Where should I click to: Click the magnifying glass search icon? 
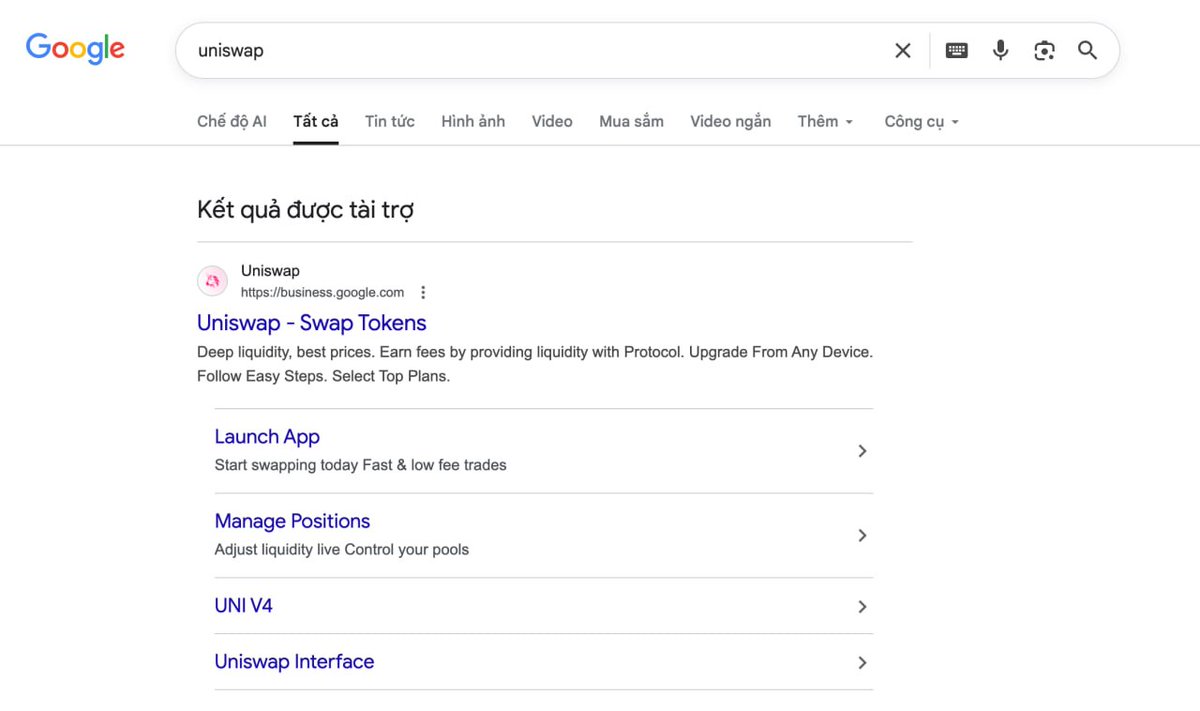(1088, 50)
